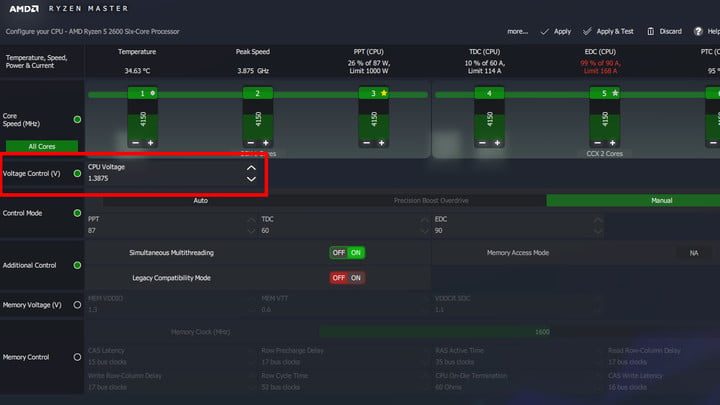
Task: Select the Precision Boost Overdrive tab
Action: point(431,201)
